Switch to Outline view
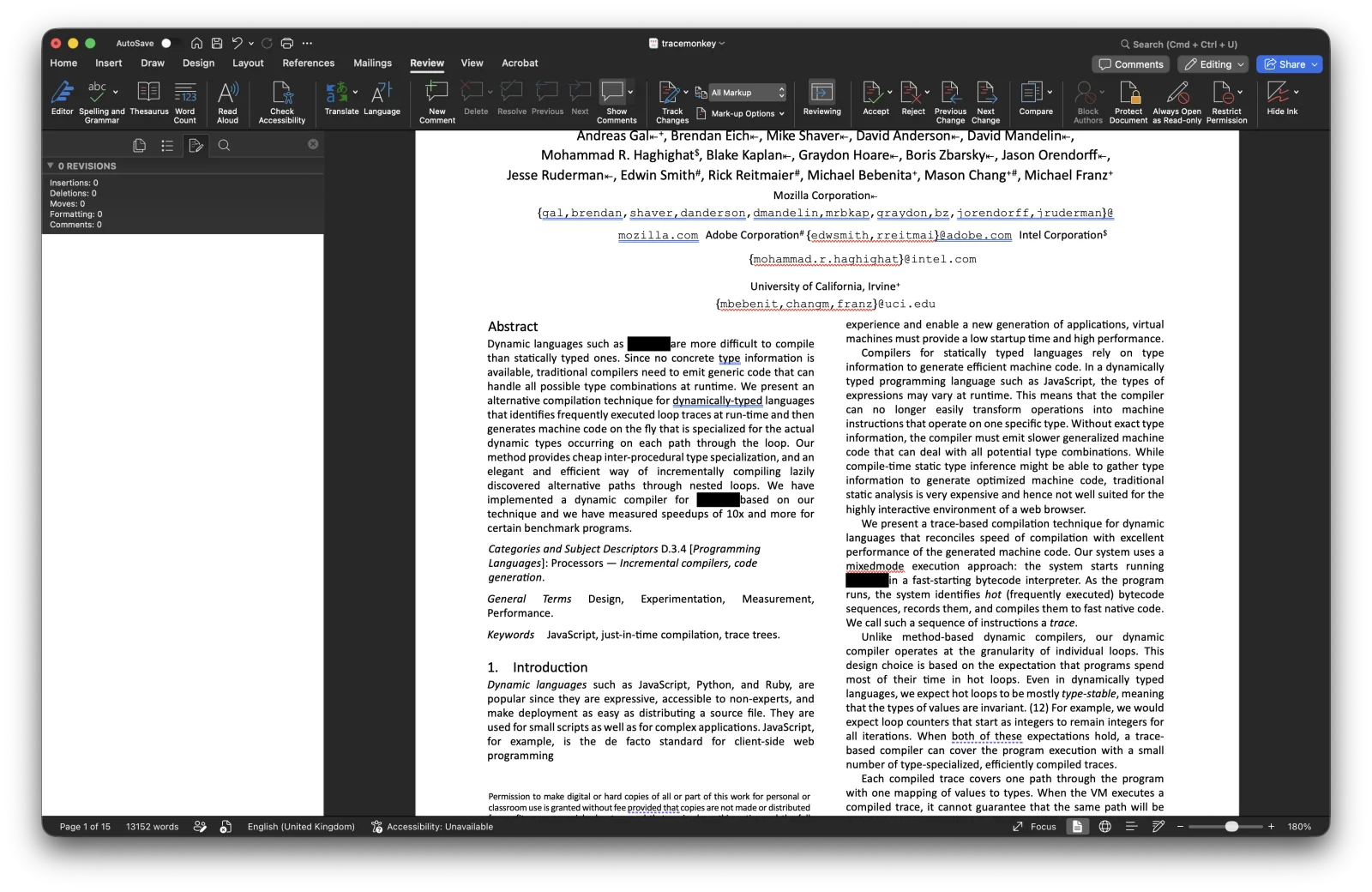Screen dimensions: 1372x892 pos(1131,827)
